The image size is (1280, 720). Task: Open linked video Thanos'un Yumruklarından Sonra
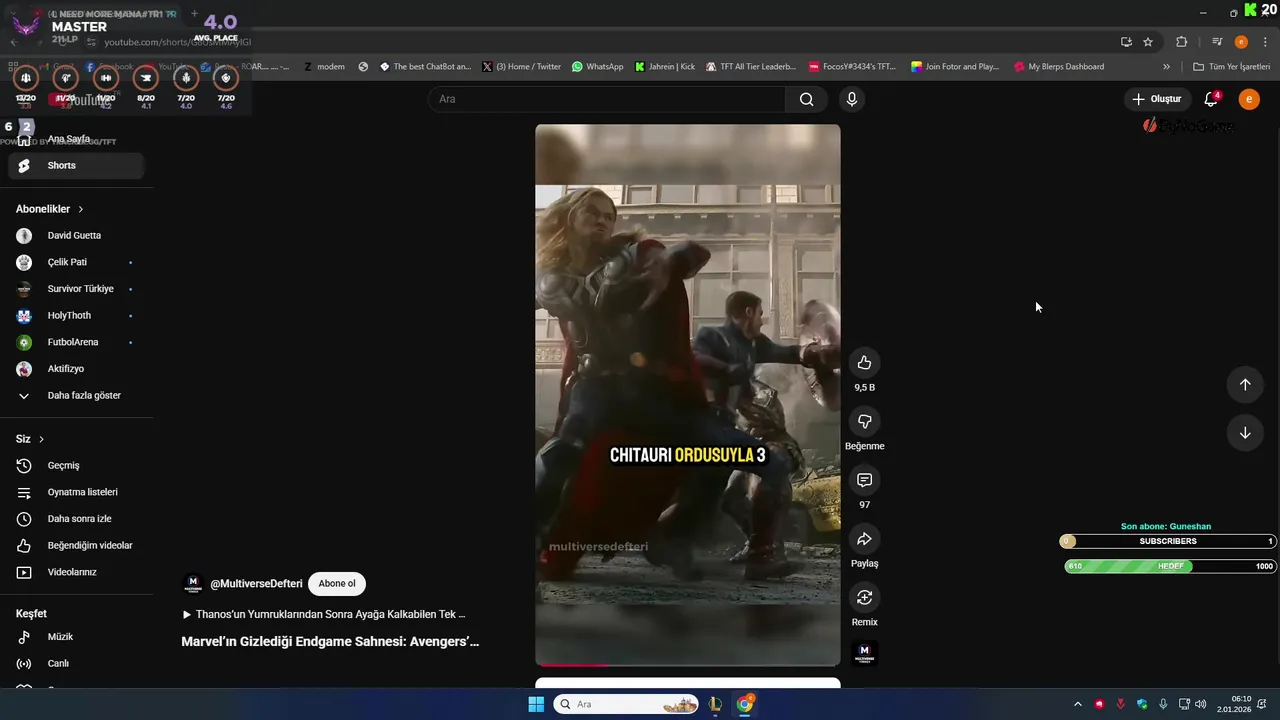tap(324, 614)
